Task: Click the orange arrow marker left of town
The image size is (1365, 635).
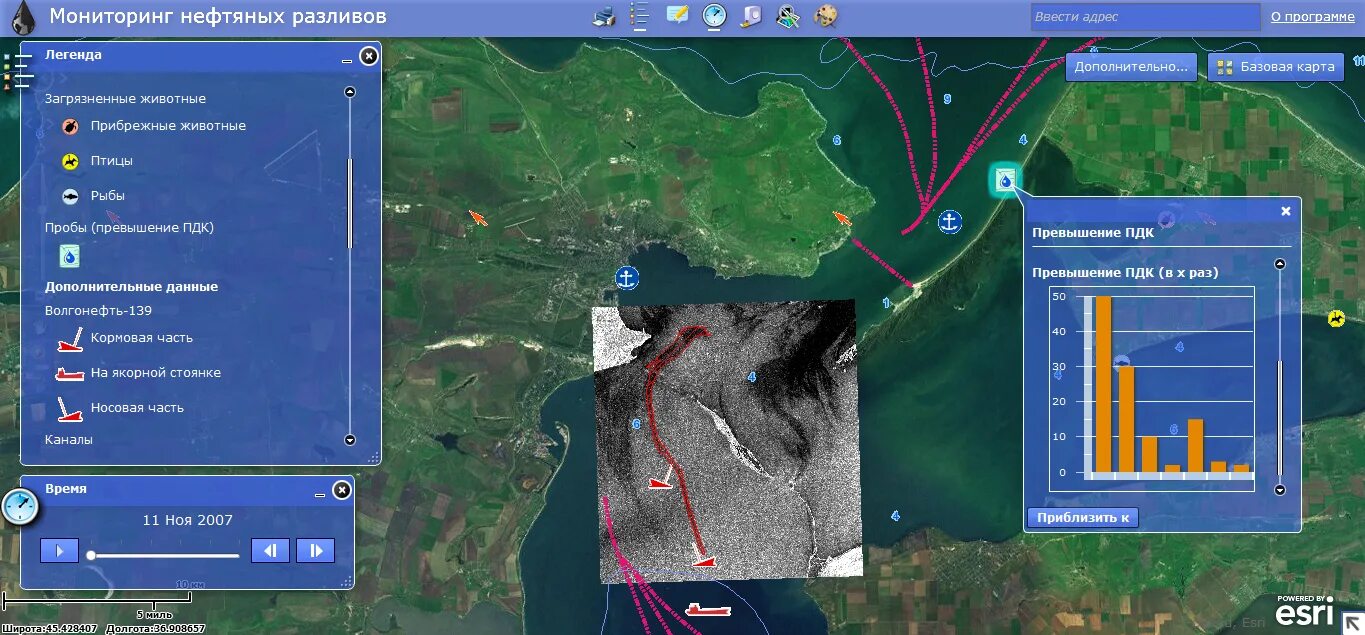Action: pyautogui.click(x=479, y=217)
